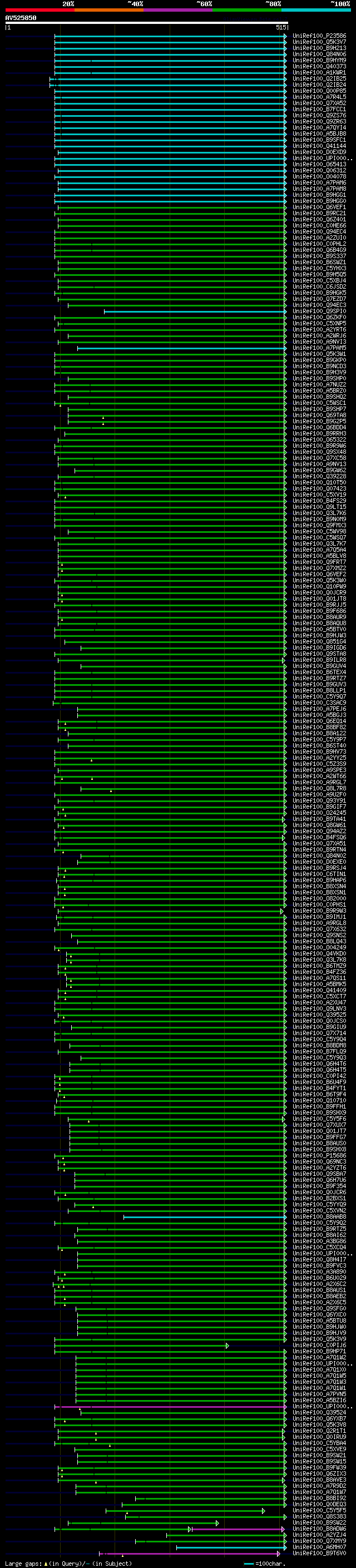The image size is (356, 1568).
Task: Click UniRef100_Q6ZIX3 label
Action: tap(319, 1473)
